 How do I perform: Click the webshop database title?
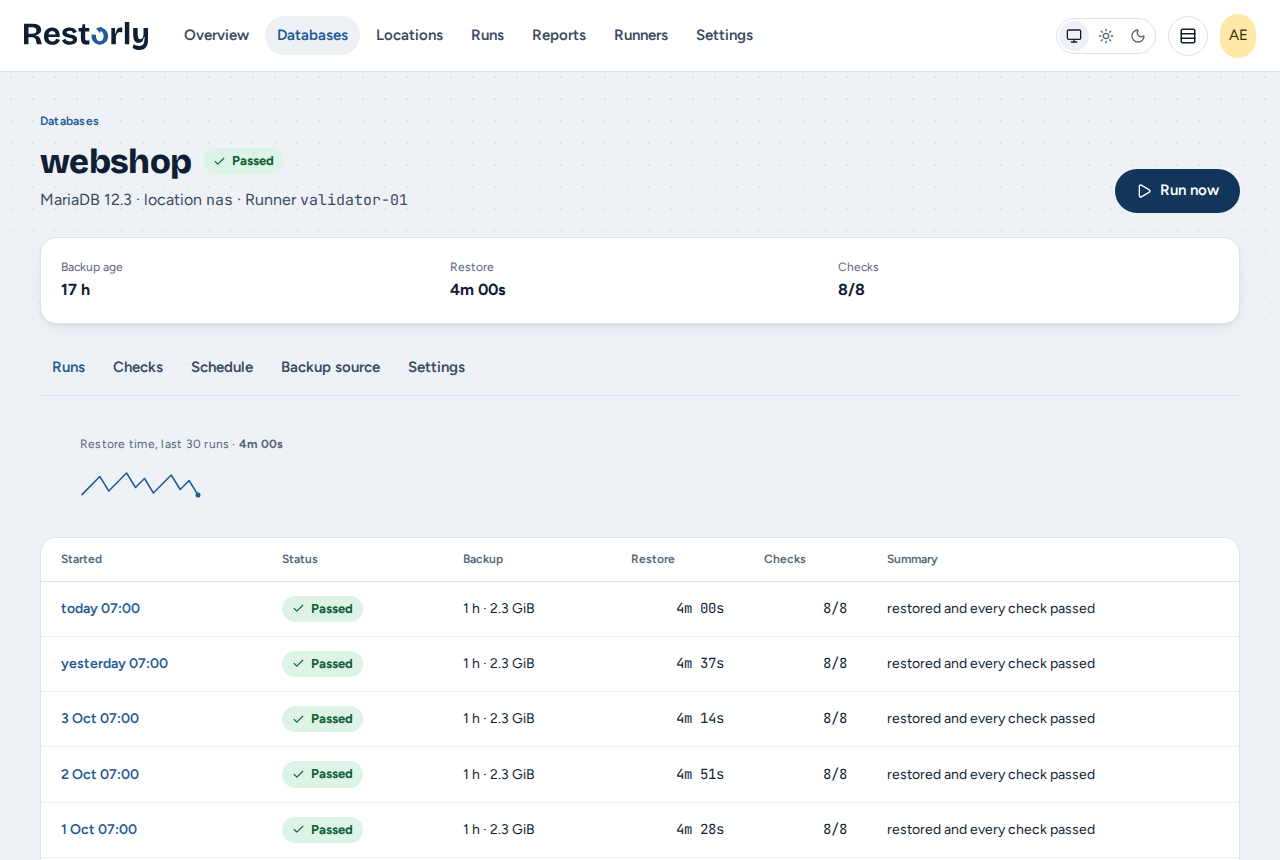coord(116,161)
